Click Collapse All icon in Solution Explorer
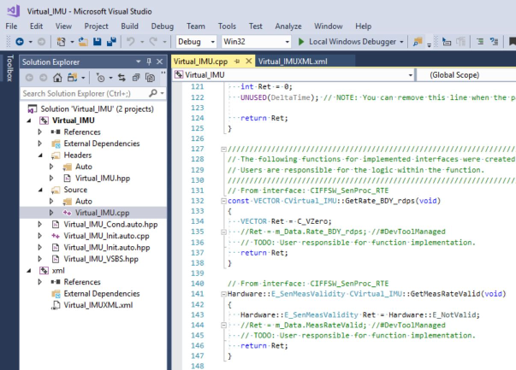 click(136, 78)
